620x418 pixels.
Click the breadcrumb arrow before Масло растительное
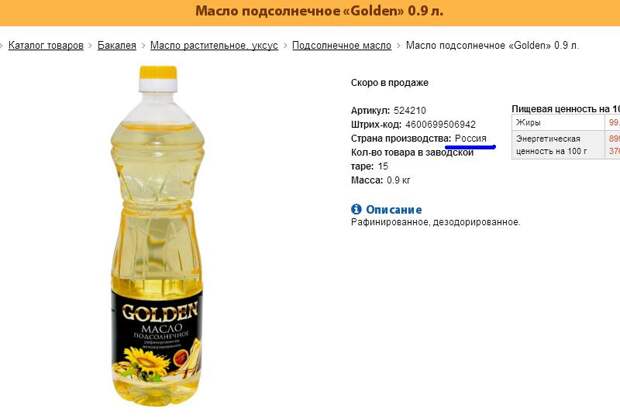143,46
